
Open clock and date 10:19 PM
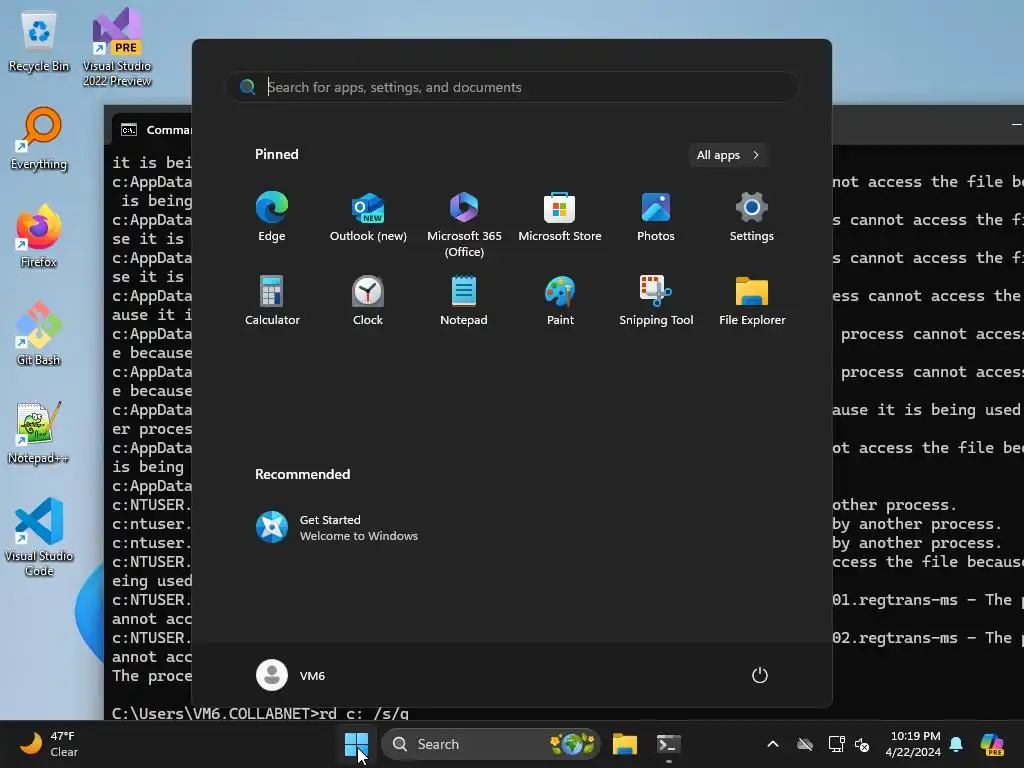pyautogui.click(x=913, y=744)
